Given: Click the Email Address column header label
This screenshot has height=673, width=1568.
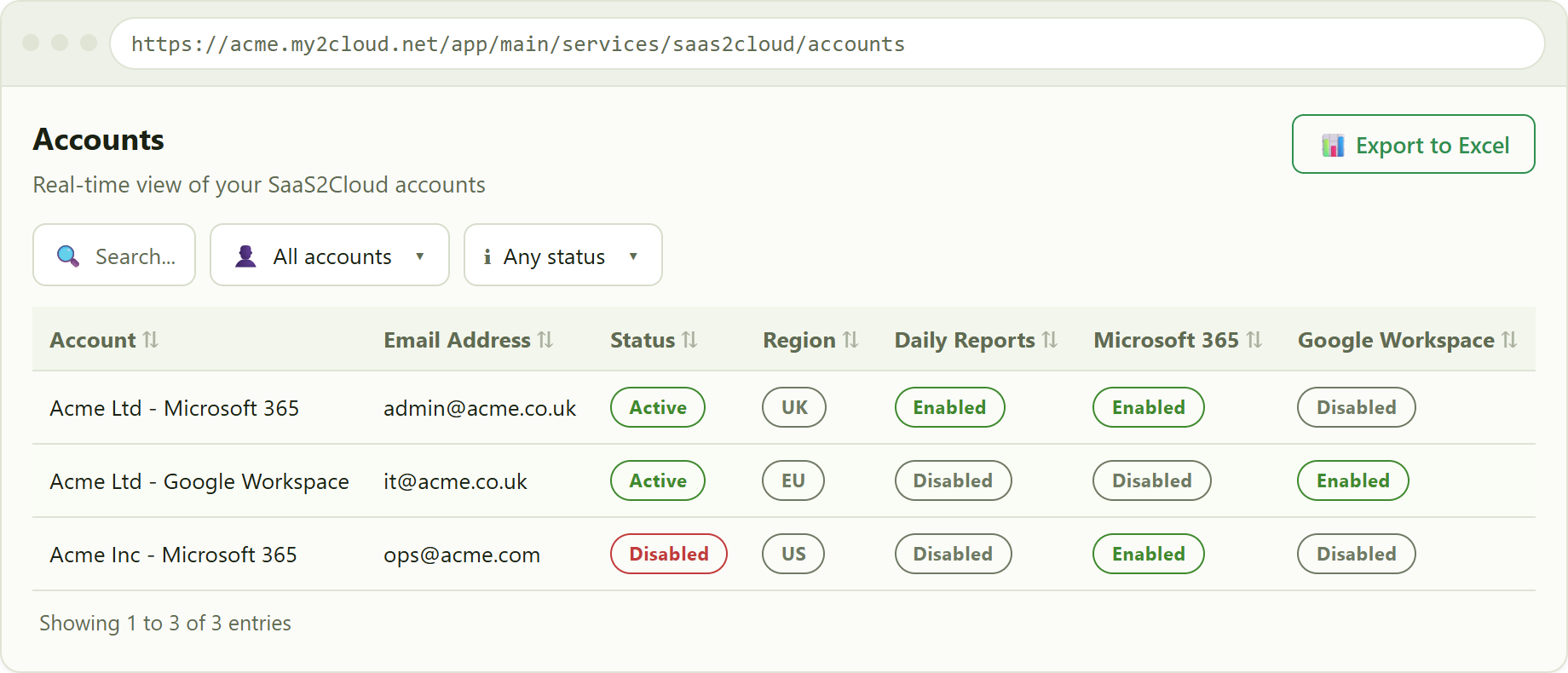Looking at the screenshot, I should click(457, 340).
